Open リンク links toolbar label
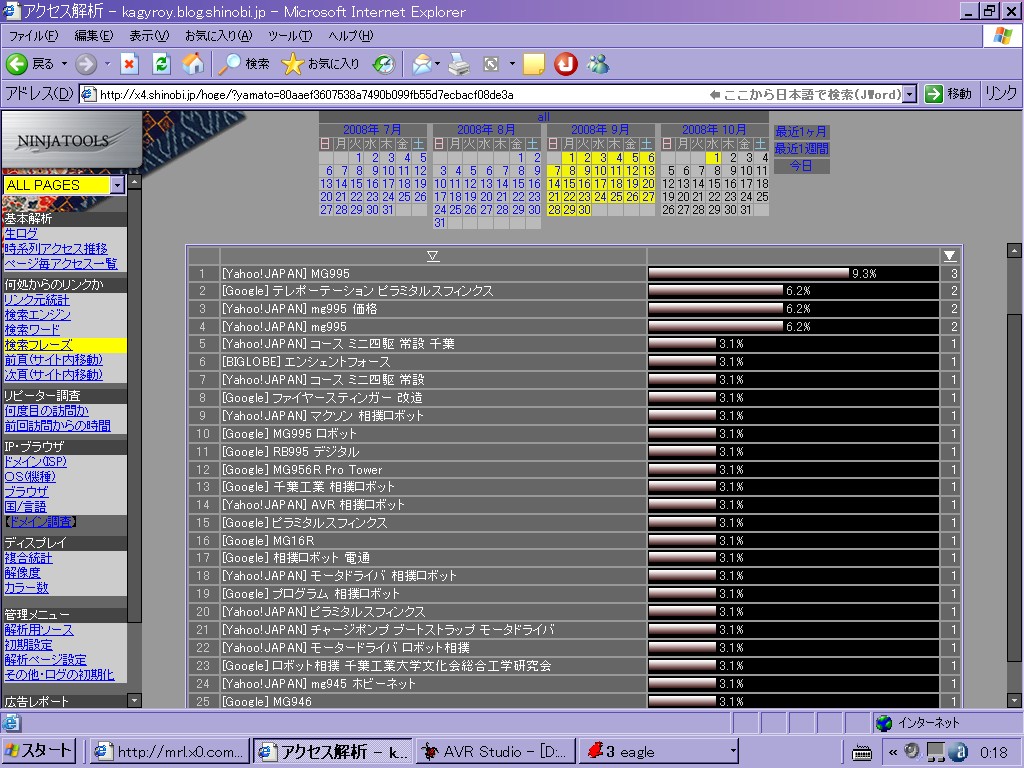The height and width of the screenshot is (768, 1024). 1000,94
